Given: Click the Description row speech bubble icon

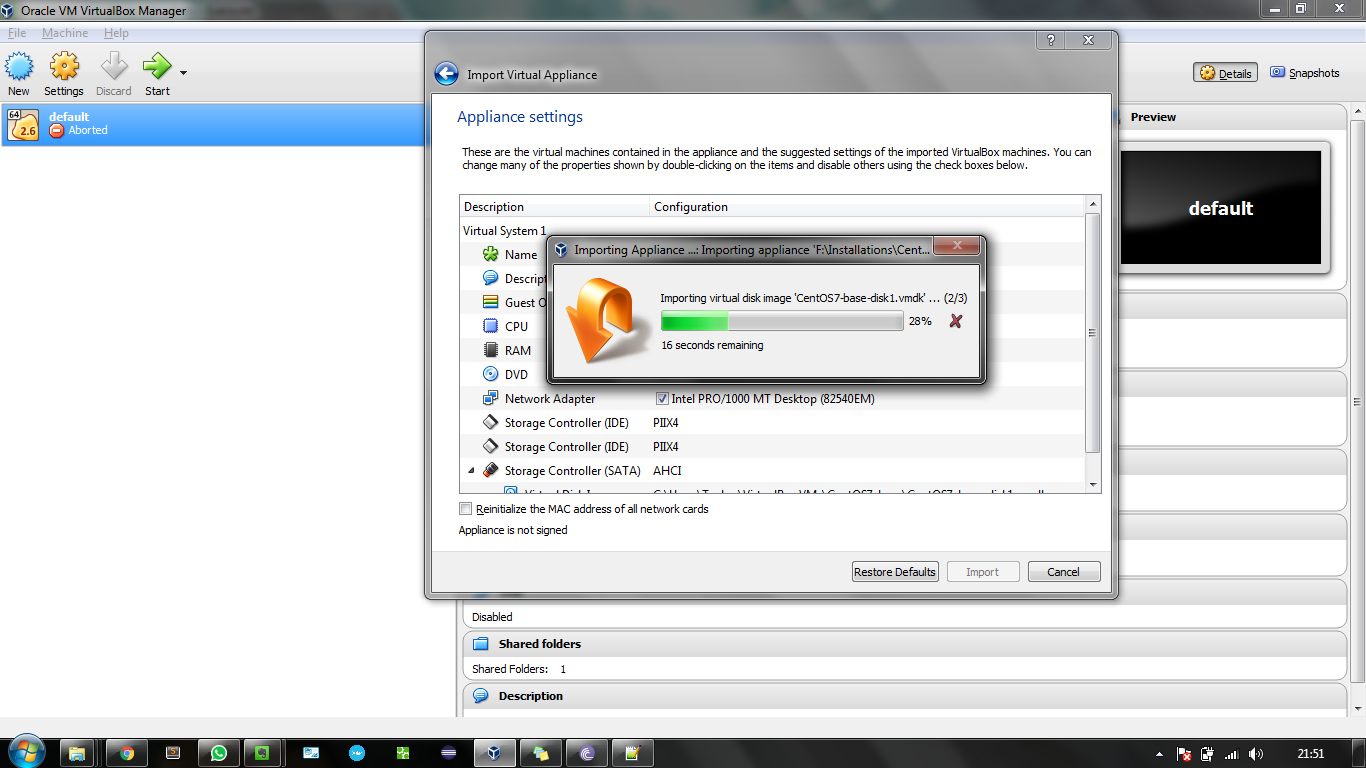Looking at the screenshot, I should click(491, 279).
